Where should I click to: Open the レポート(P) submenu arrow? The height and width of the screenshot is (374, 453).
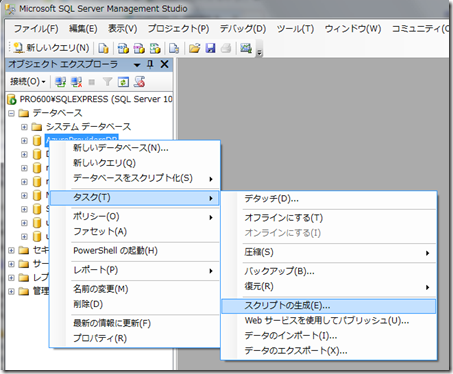[211, 270]
